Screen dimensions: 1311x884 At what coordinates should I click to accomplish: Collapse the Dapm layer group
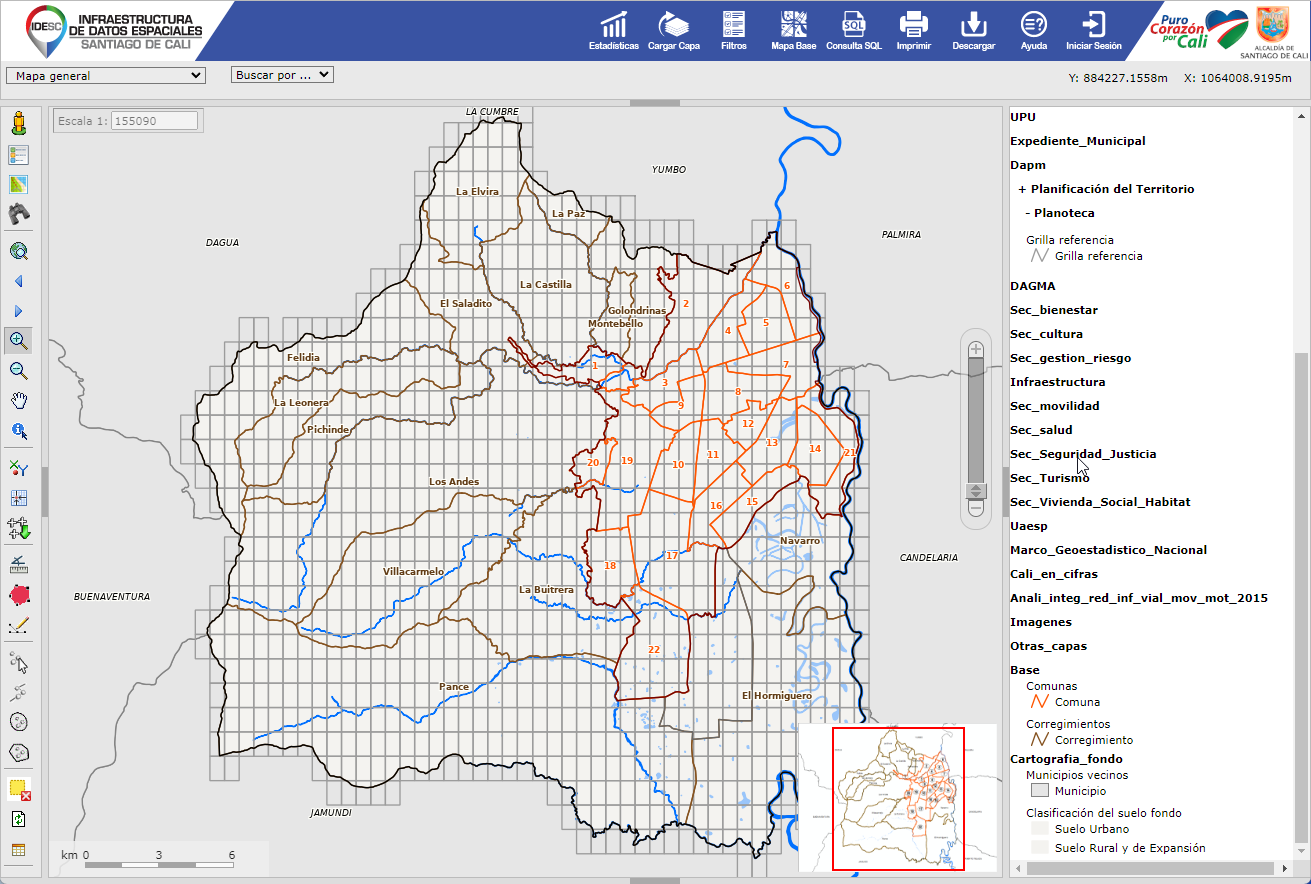[1028, 165]
